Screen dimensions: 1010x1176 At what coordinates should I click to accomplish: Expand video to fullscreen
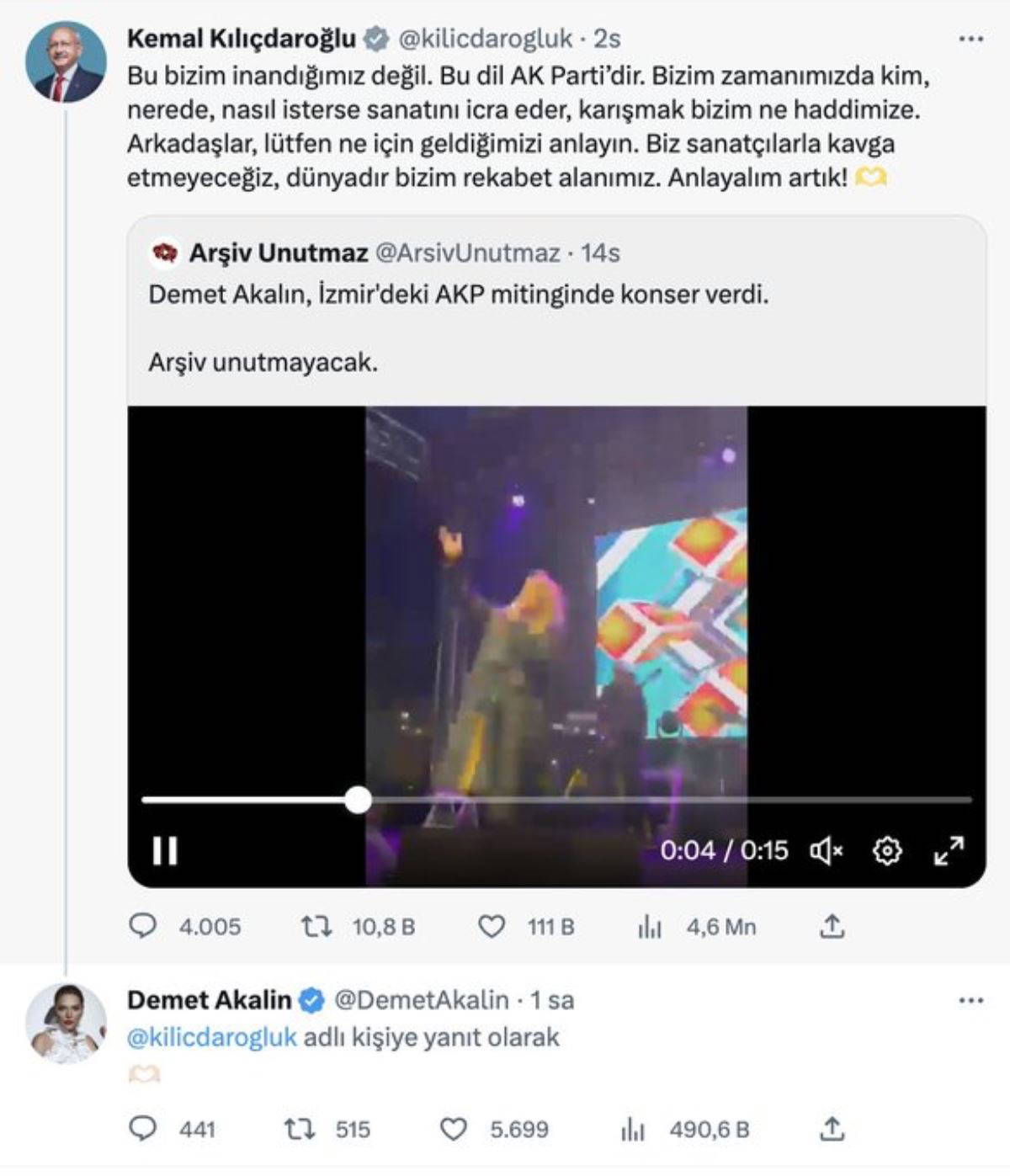coord(949,851)
